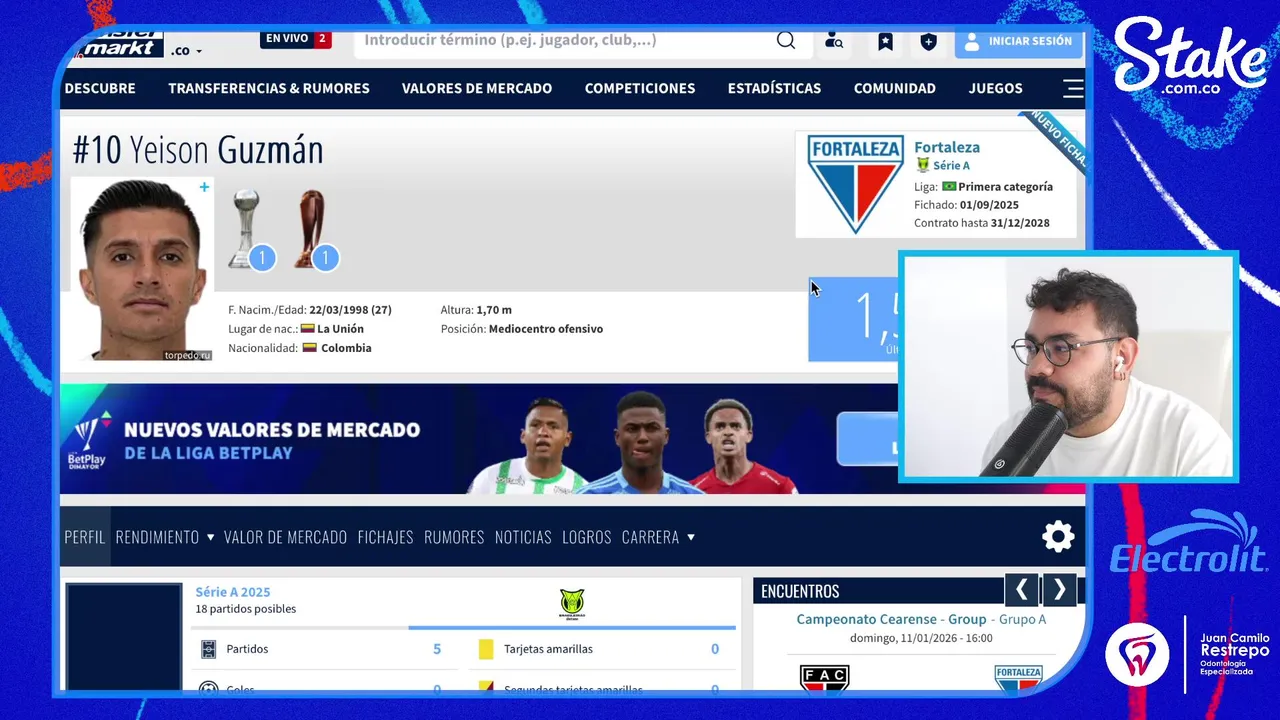Click the Transfermarkt logo
Viewport: 1280px width, 720px height.
(120, 44)
